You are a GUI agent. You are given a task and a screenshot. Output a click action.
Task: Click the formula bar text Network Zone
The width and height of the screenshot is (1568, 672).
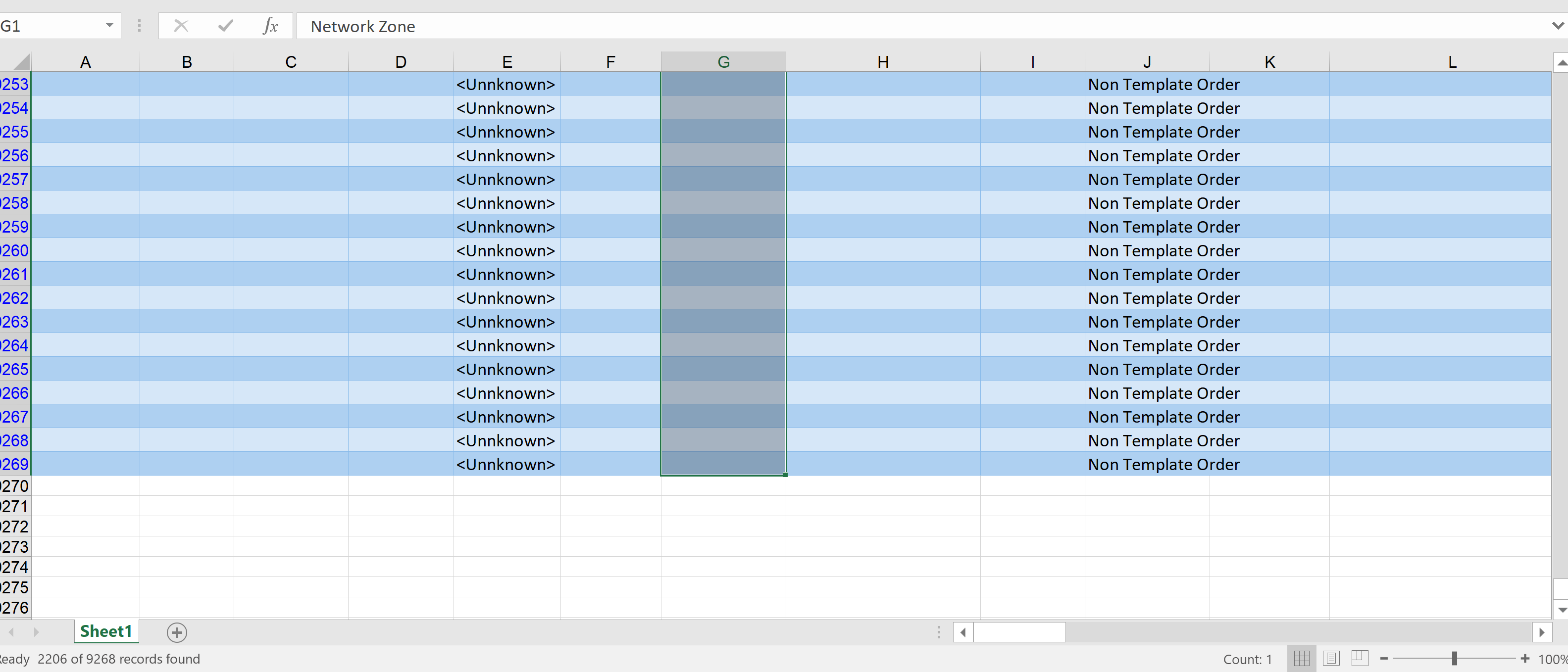363,27
